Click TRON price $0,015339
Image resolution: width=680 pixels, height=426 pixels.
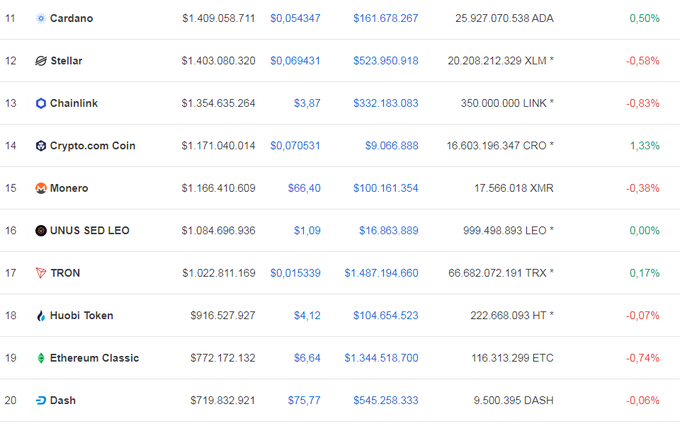(x=295, y=273)
